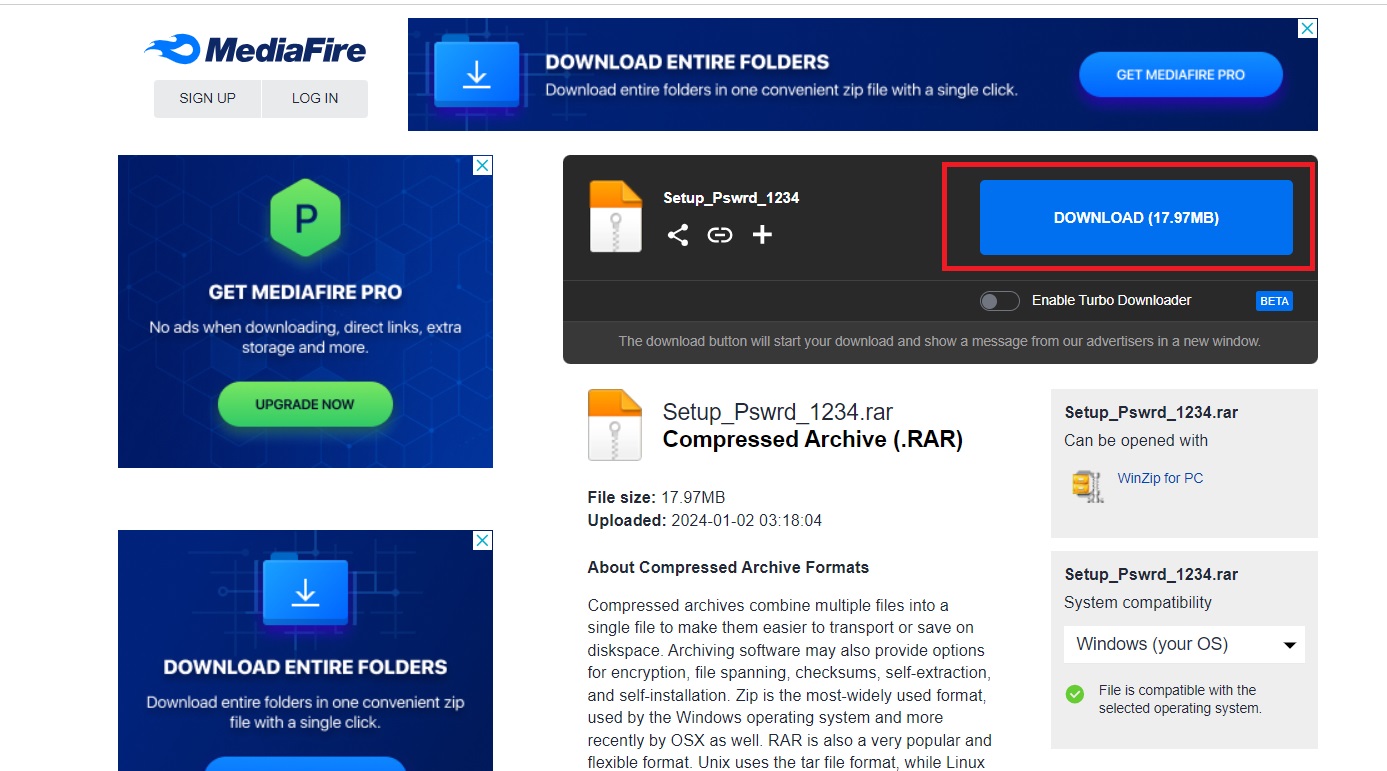Click Enable Turbo Downloader label

click(x=1112, y=300)
